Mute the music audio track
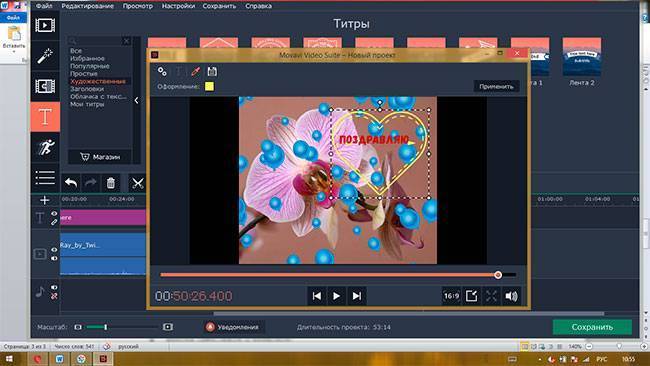The height and width of the screenshot is (366, 650). pyautogui.click(x=54, y=287)
